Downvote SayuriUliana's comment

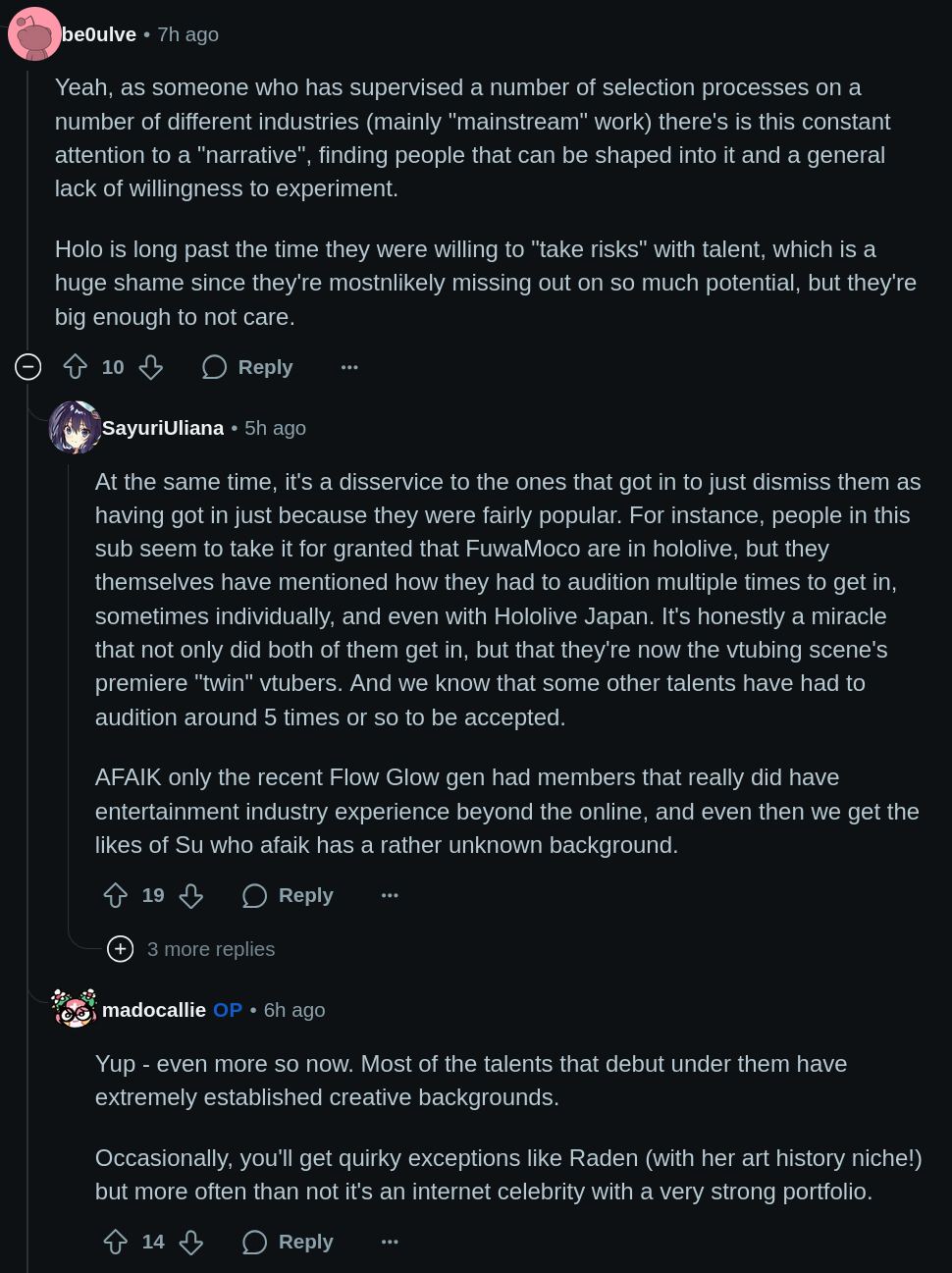(x=191, y=895)
